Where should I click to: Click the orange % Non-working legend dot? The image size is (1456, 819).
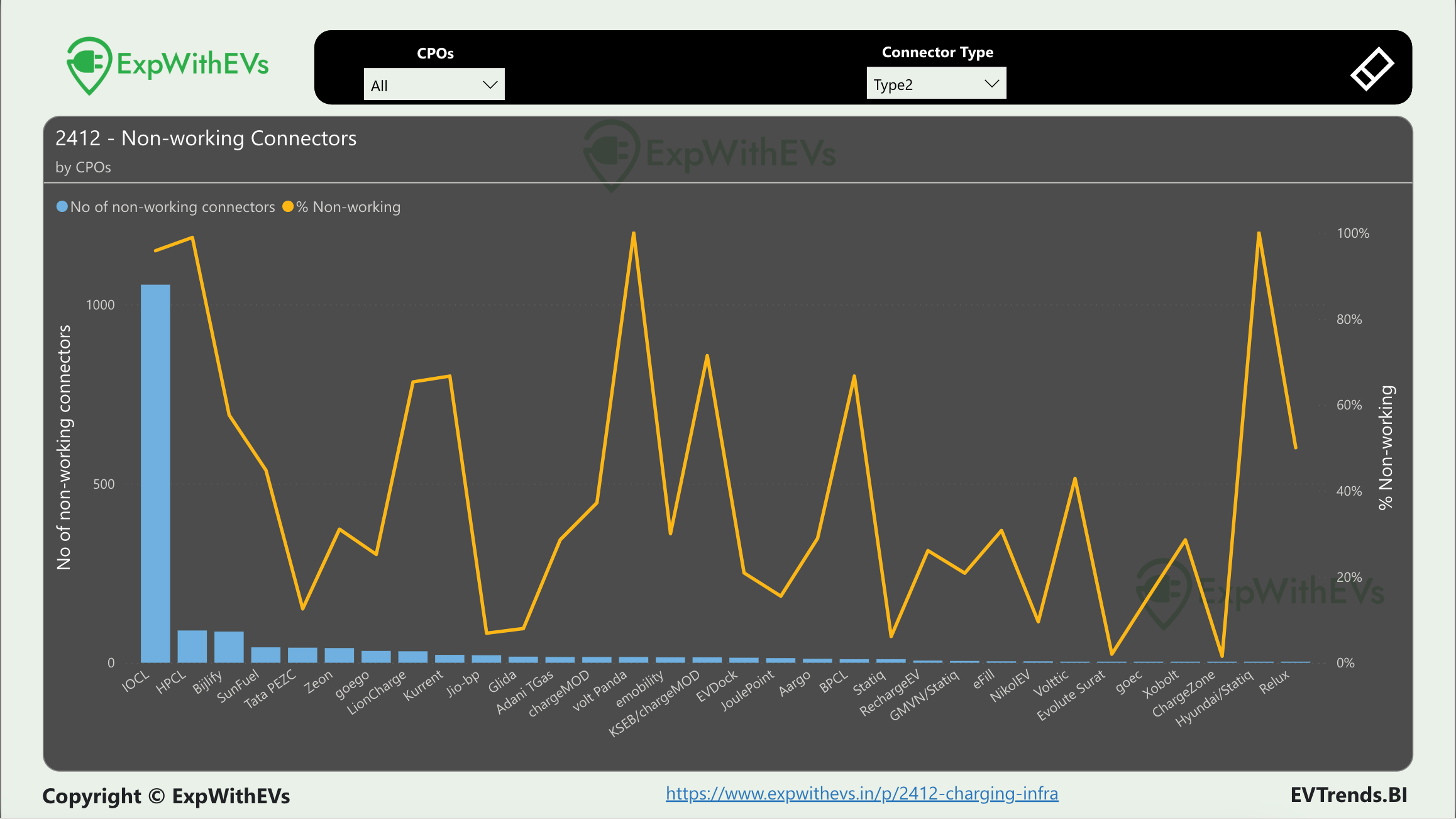click(x=288, y=206)
